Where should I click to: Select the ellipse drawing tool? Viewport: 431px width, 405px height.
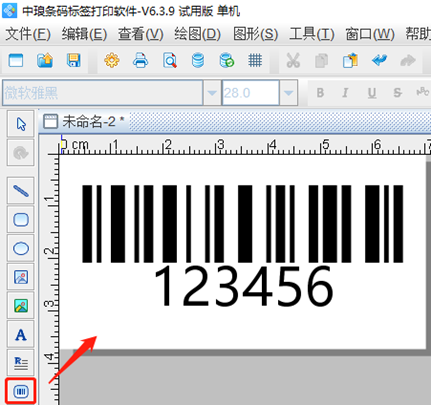(x=21, y=248)
